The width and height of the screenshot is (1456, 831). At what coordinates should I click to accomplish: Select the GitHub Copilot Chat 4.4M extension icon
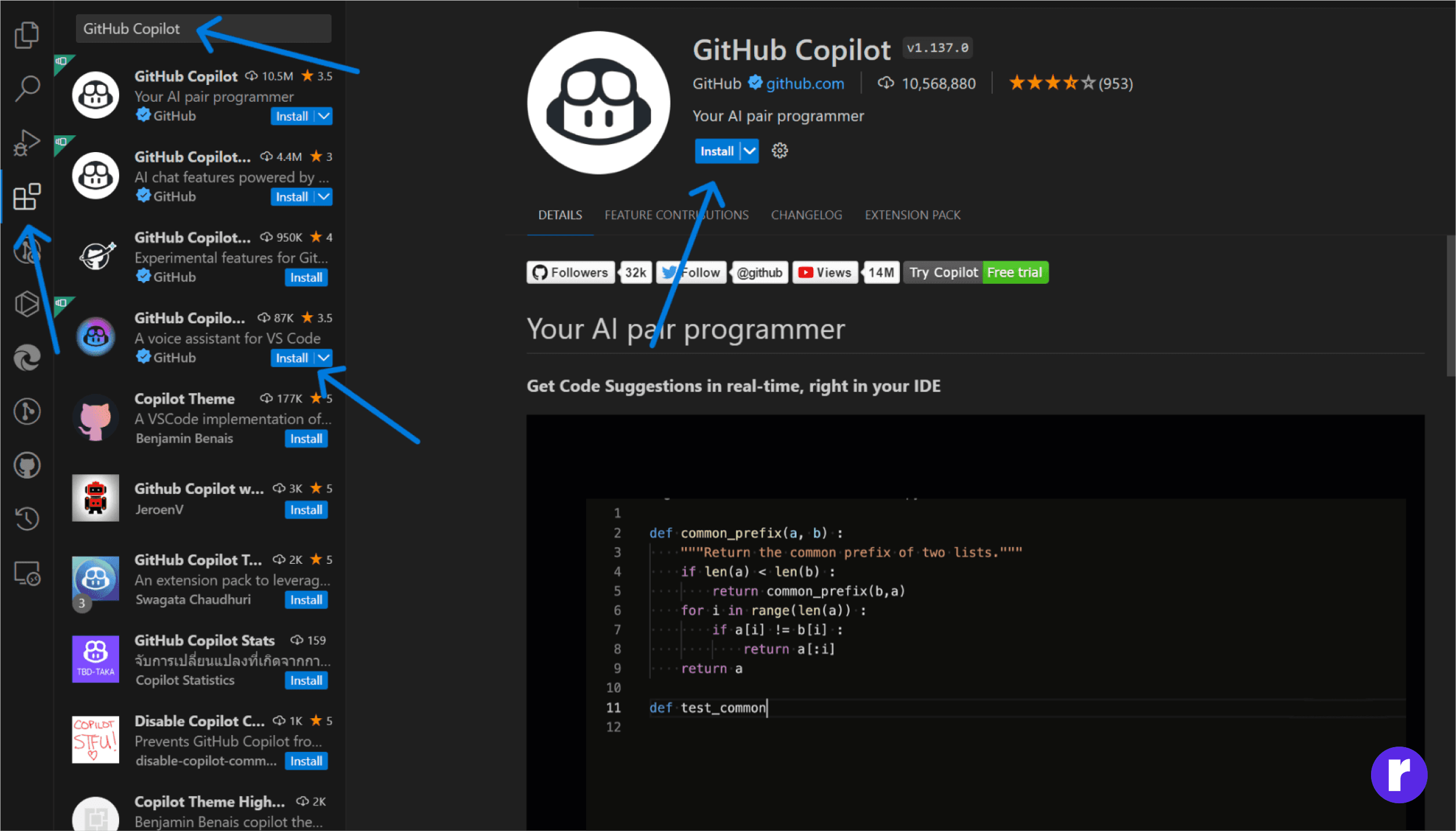(95, 175)
